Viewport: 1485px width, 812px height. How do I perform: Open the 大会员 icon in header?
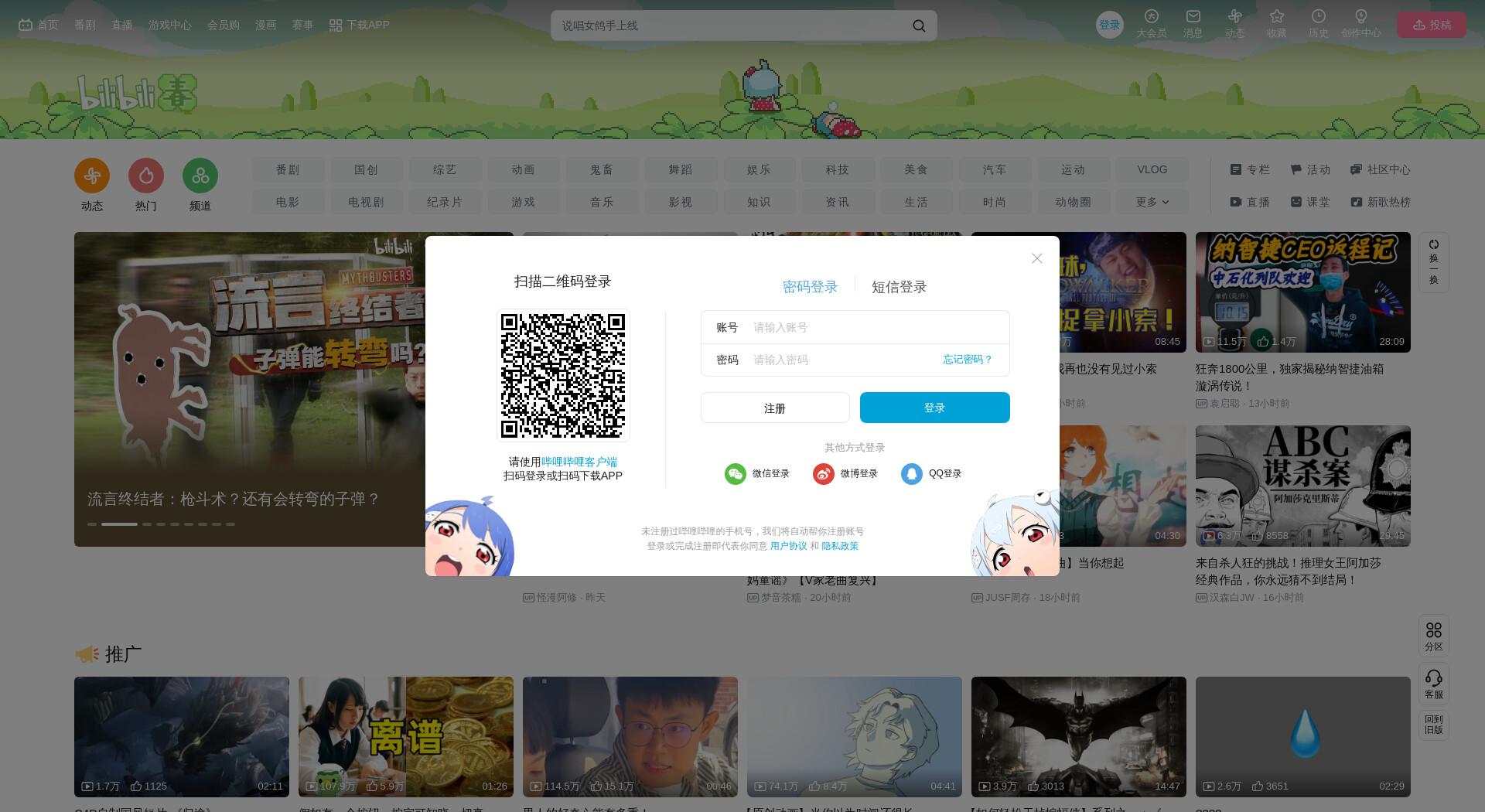[x=1152, y=16]
